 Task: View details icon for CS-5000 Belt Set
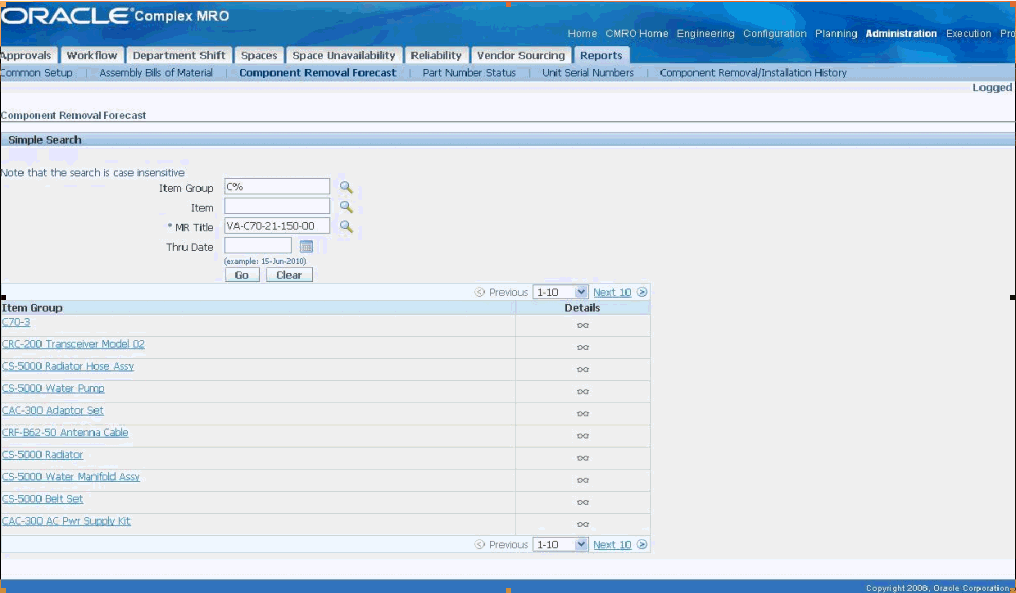[x=583, y=502]
